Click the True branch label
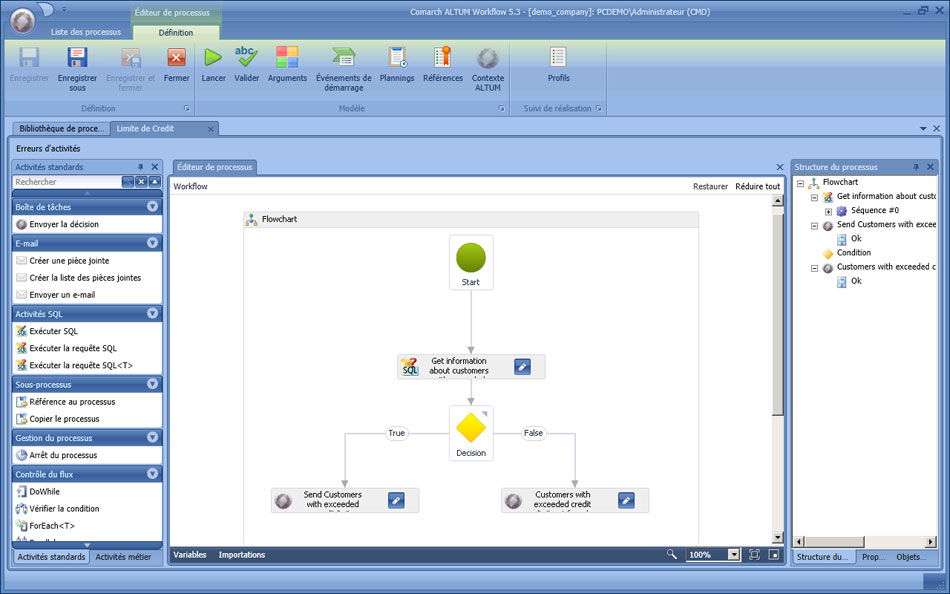Viewport: 950px width, 594px height. tap(396, 433)
